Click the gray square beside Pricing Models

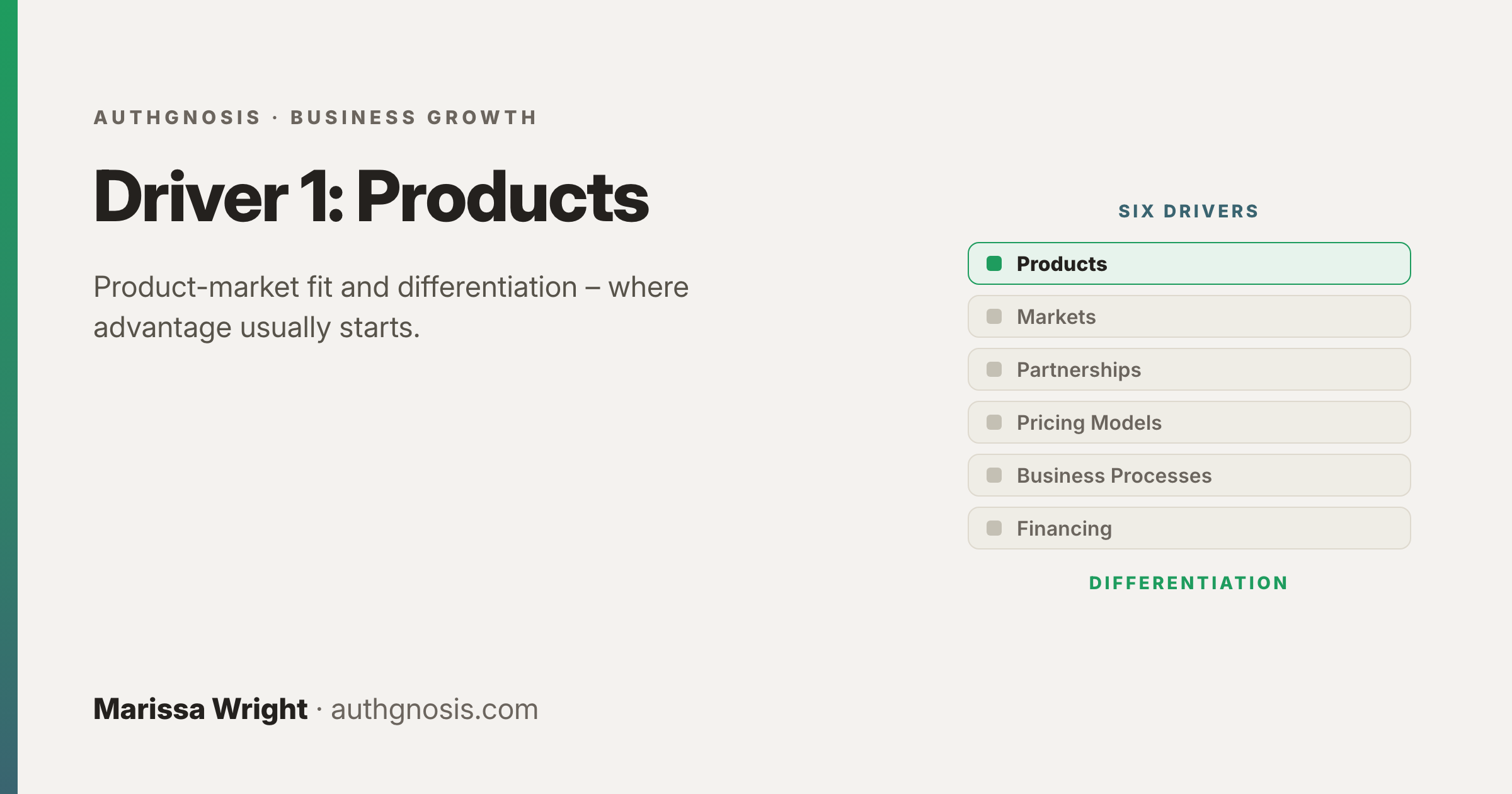click(x=994, y=422)
